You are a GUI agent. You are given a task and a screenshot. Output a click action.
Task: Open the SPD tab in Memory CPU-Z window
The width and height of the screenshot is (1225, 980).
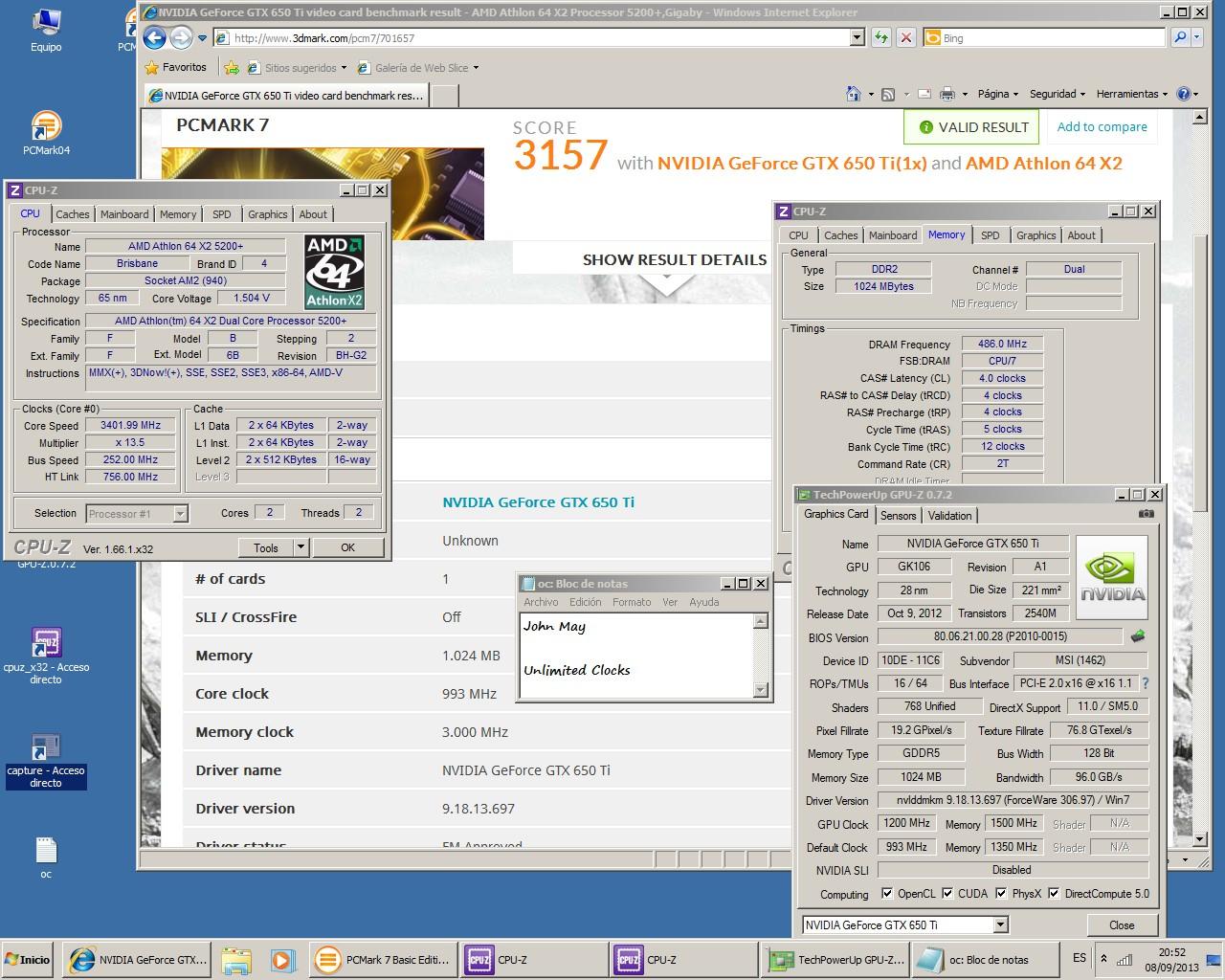pos(991,235)
